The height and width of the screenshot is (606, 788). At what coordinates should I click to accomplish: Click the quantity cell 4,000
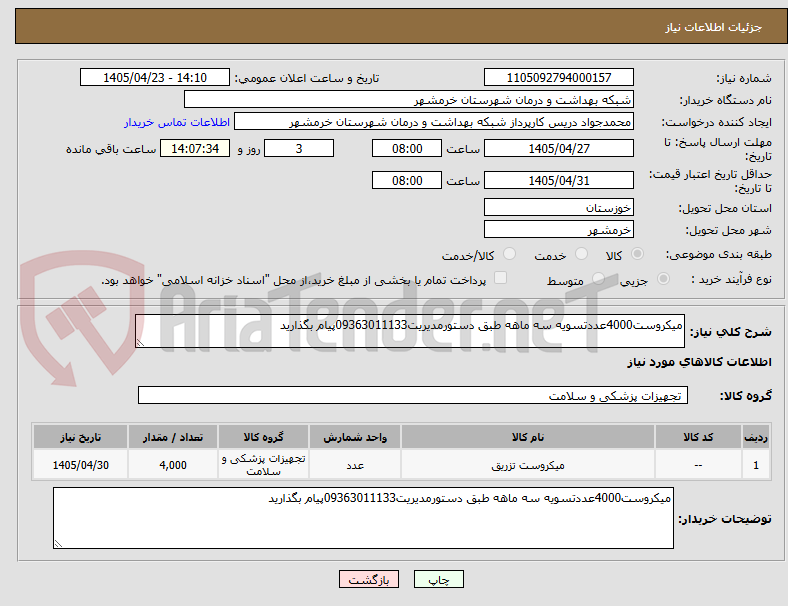click(173, 465)
